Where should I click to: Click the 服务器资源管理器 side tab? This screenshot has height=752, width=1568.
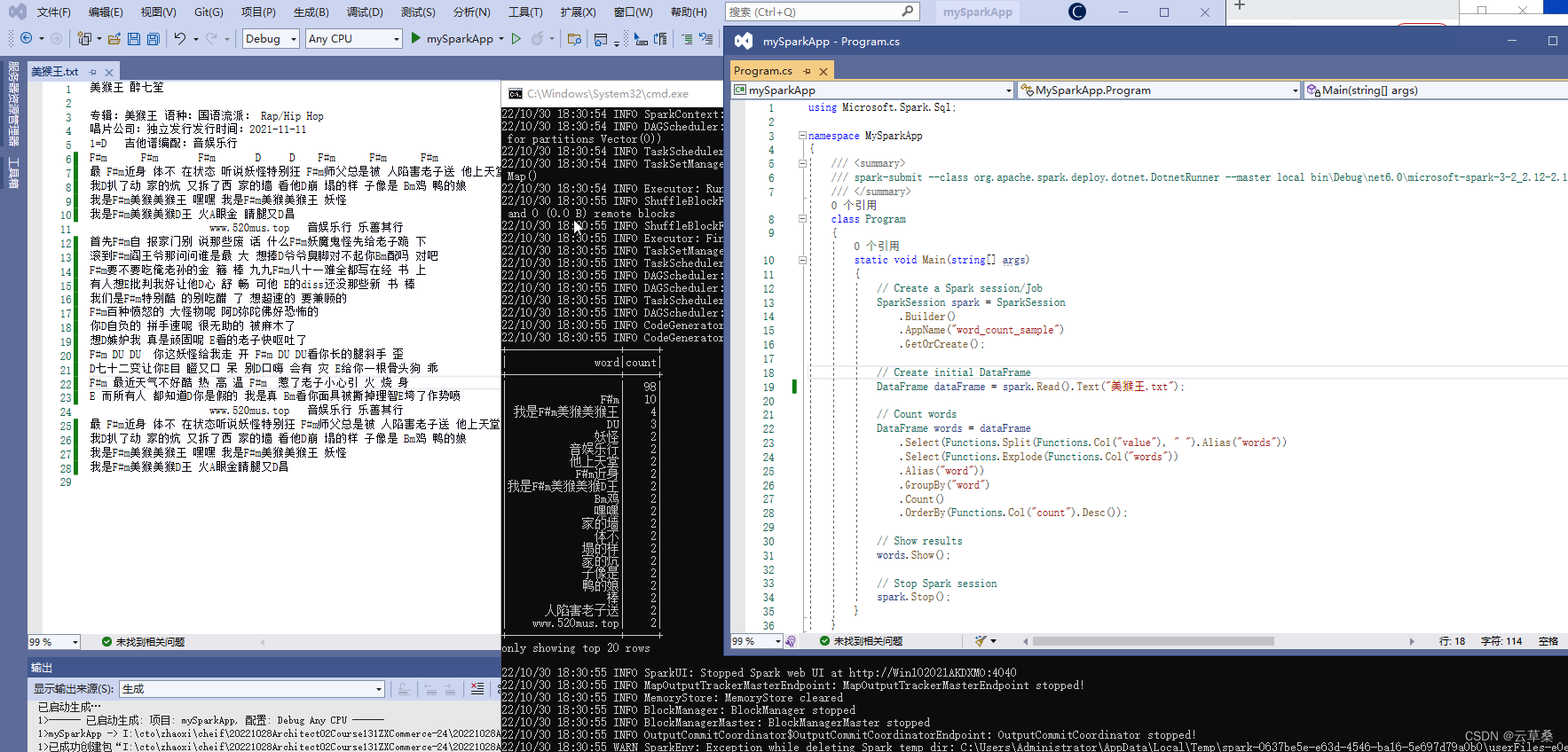13,104
